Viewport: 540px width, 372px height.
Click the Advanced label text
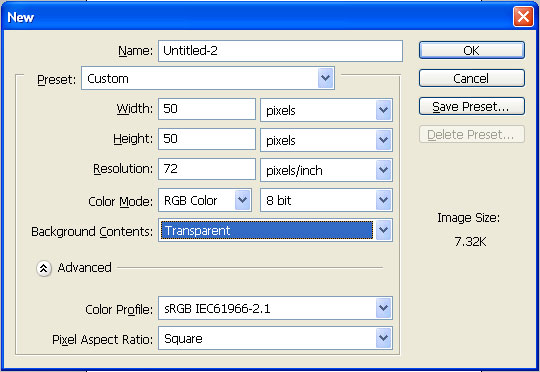tap(85, 268)
